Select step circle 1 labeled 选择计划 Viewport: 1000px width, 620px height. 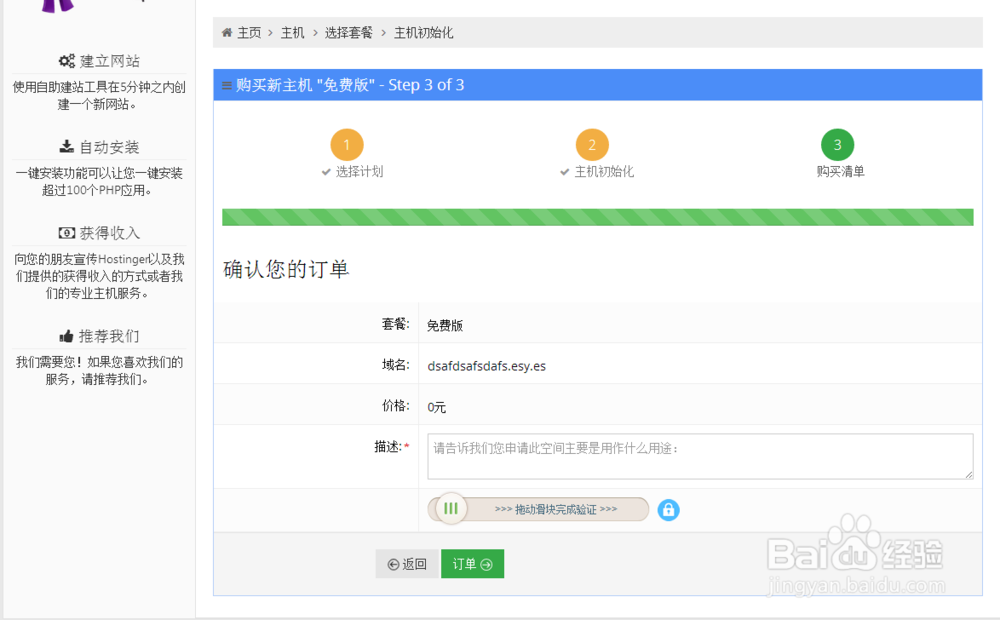tap(347, 145)
